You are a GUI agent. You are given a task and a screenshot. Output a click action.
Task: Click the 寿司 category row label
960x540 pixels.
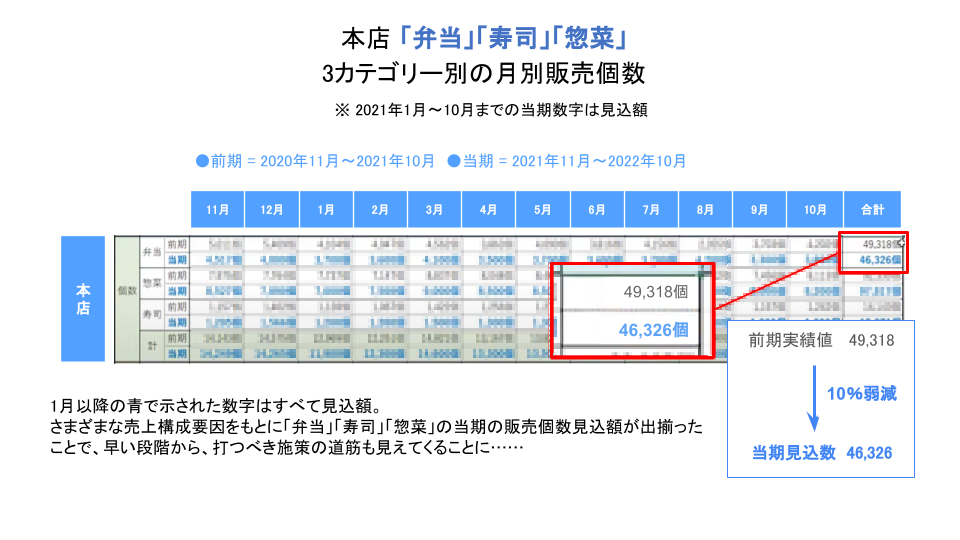click(152, 314)
